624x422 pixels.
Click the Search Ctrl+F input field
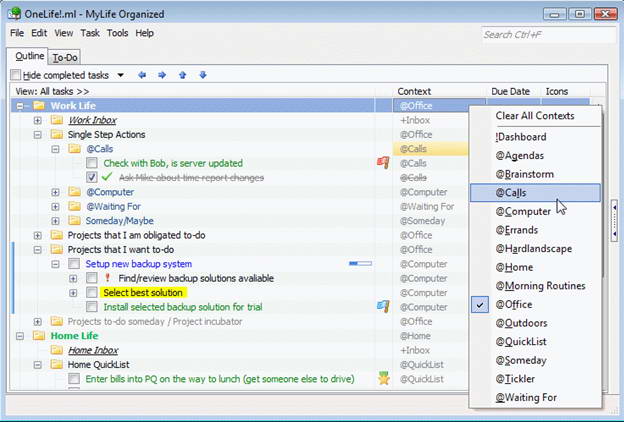(548, 35)
